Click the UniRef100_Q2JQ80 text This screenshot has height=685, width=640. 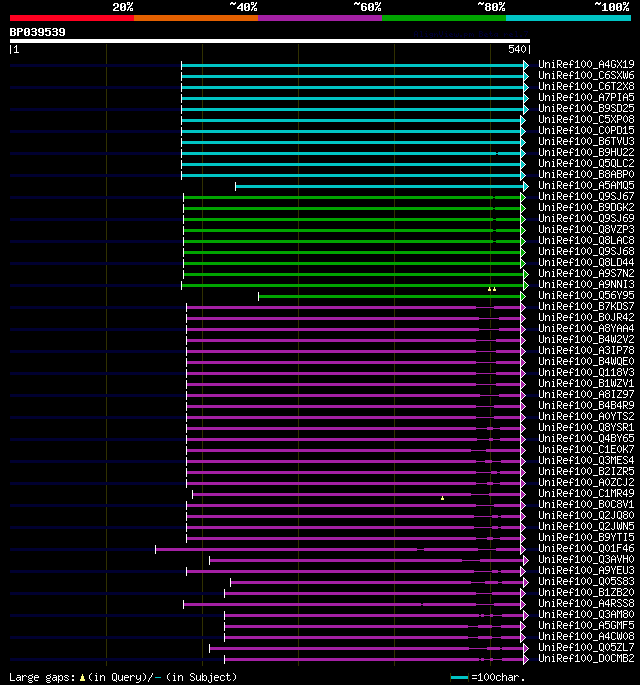586,515
